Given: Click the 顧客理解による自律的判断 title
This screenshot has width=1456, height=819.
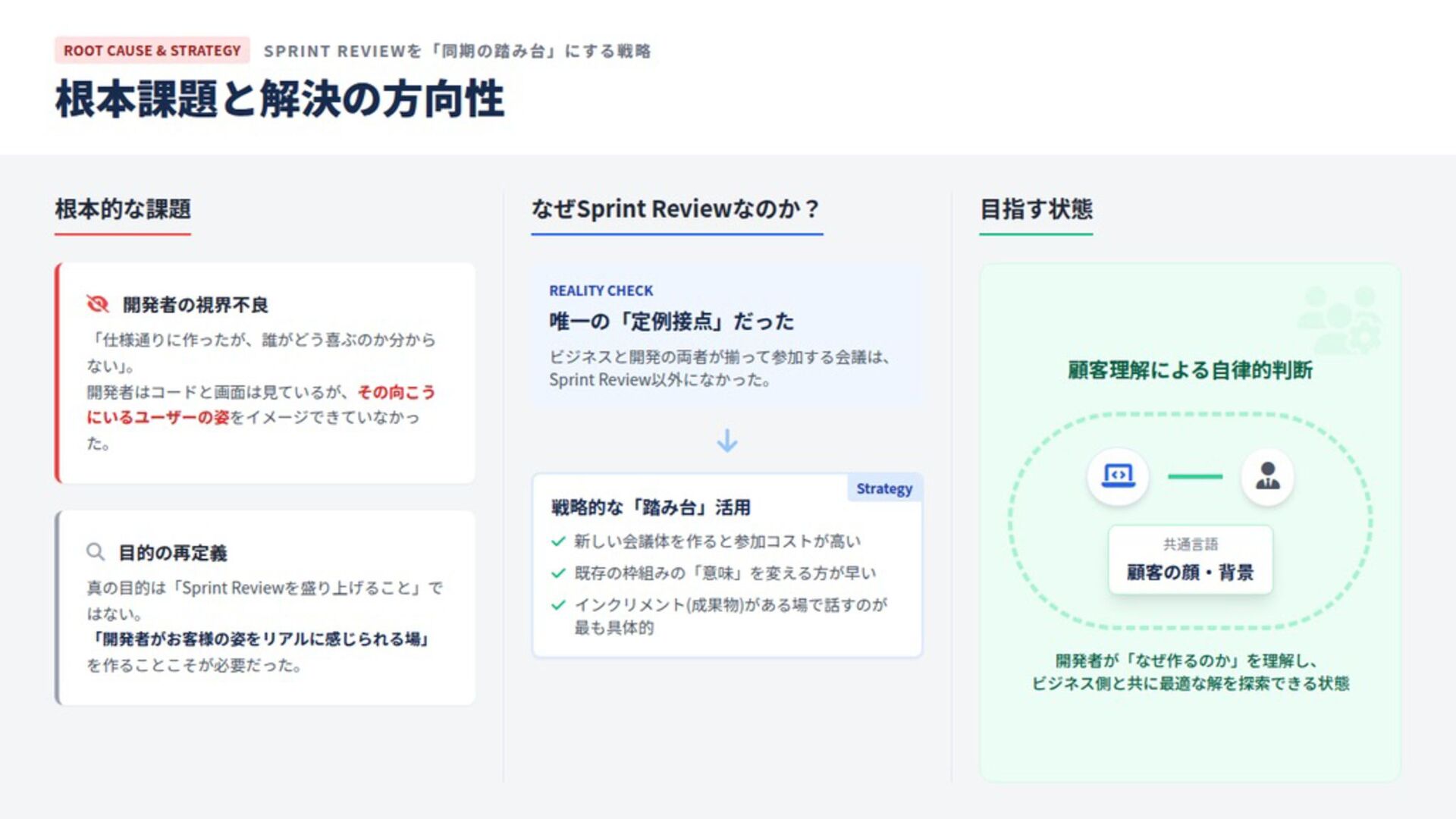Looking at the screenshot, I should click(1190, 370).
